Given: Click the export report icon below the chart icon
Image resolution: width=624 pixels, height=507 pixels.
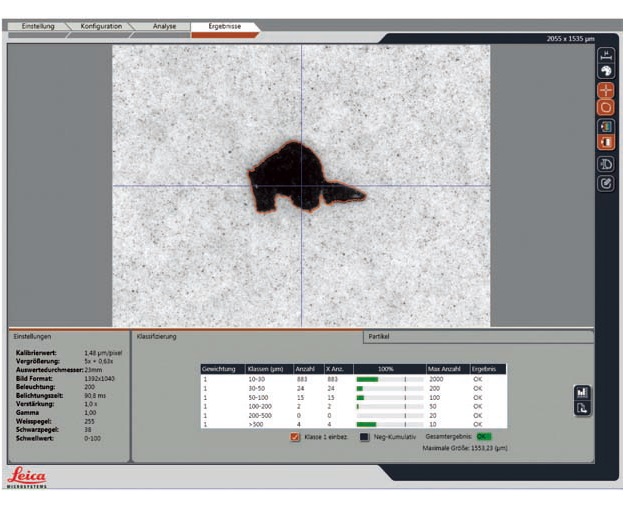Looking at the screenshot, I should coord(582,408).
